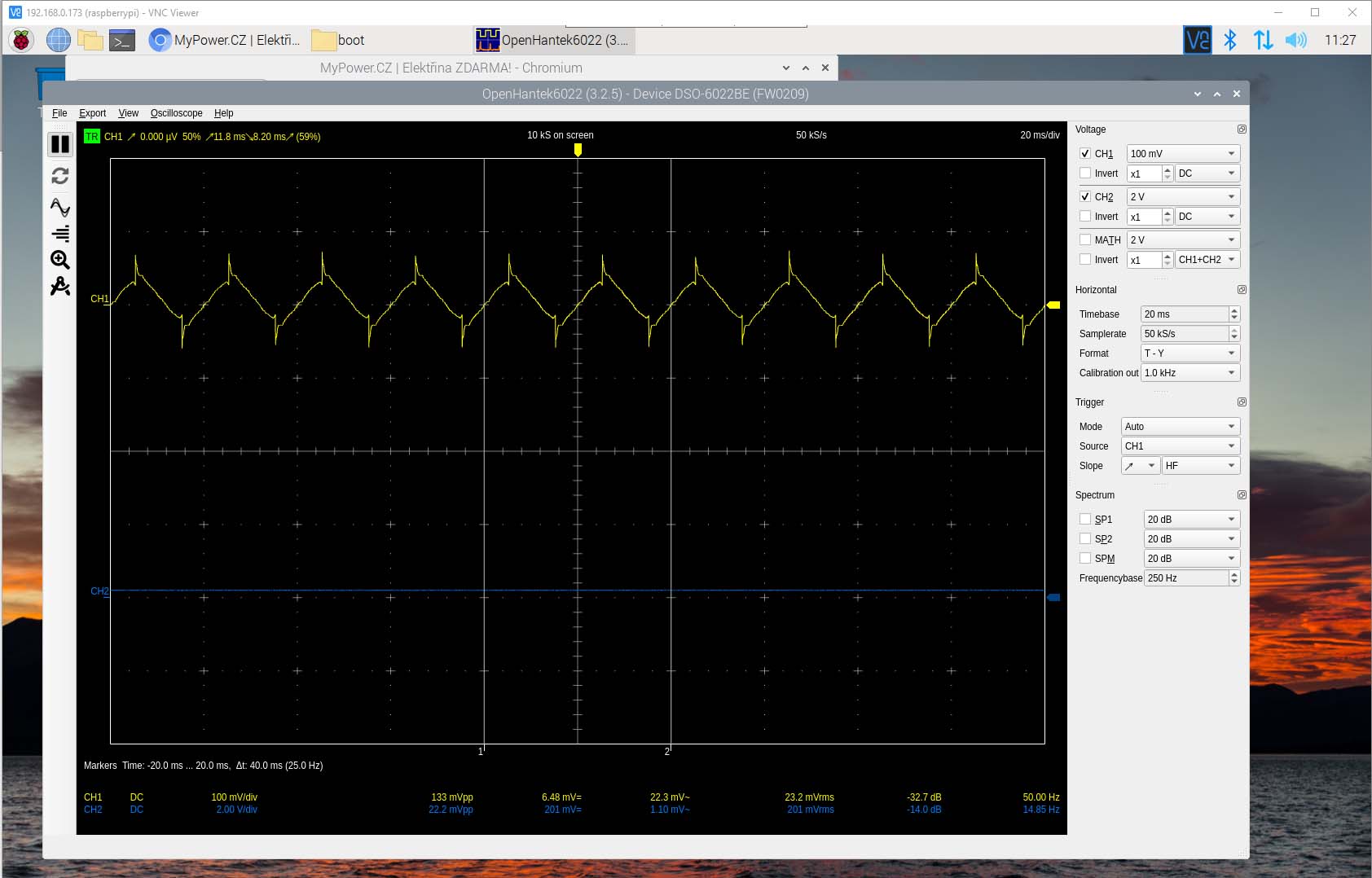Click the refresh icon in left toolbar
The width and height of the screenshot is (1372, 878).
coord(60,176)
